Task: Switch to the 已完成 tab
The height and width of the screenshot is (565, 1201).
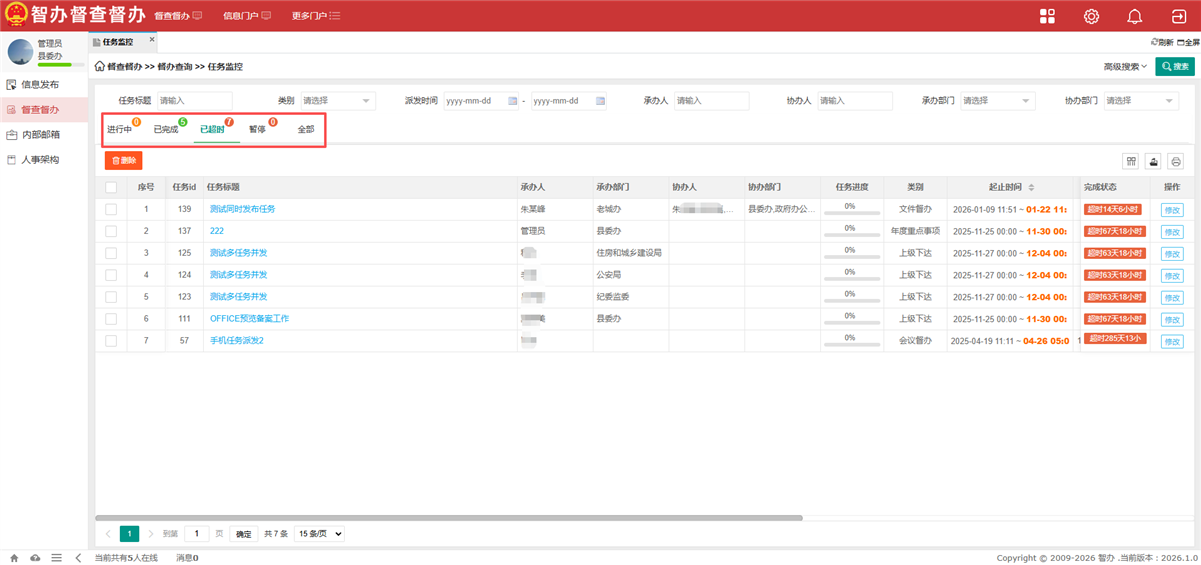Action: click(x=166, y=130)
